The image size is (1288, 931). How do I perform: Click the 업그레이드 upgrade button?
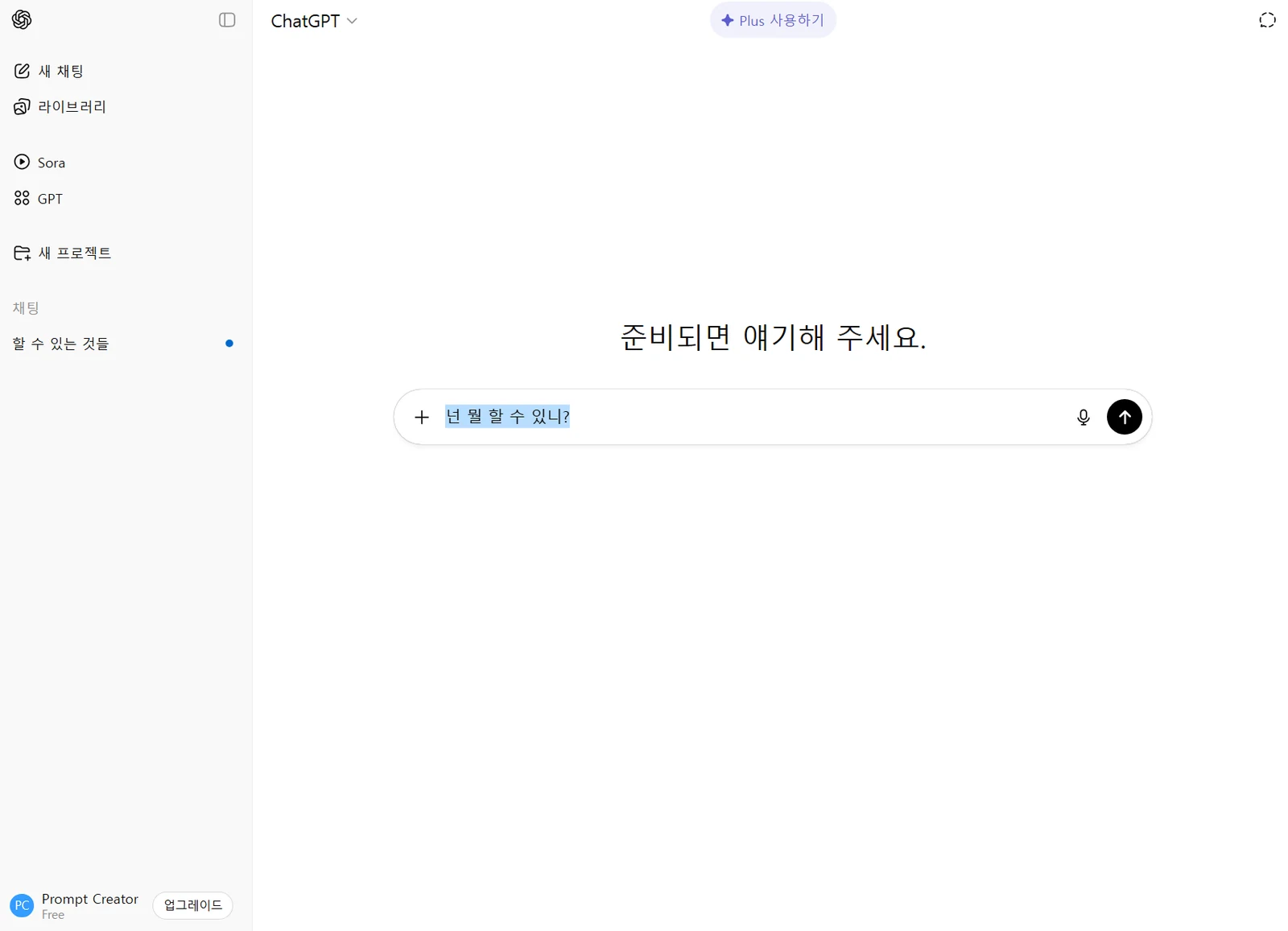pyautogui.click(x=193, y=905)
